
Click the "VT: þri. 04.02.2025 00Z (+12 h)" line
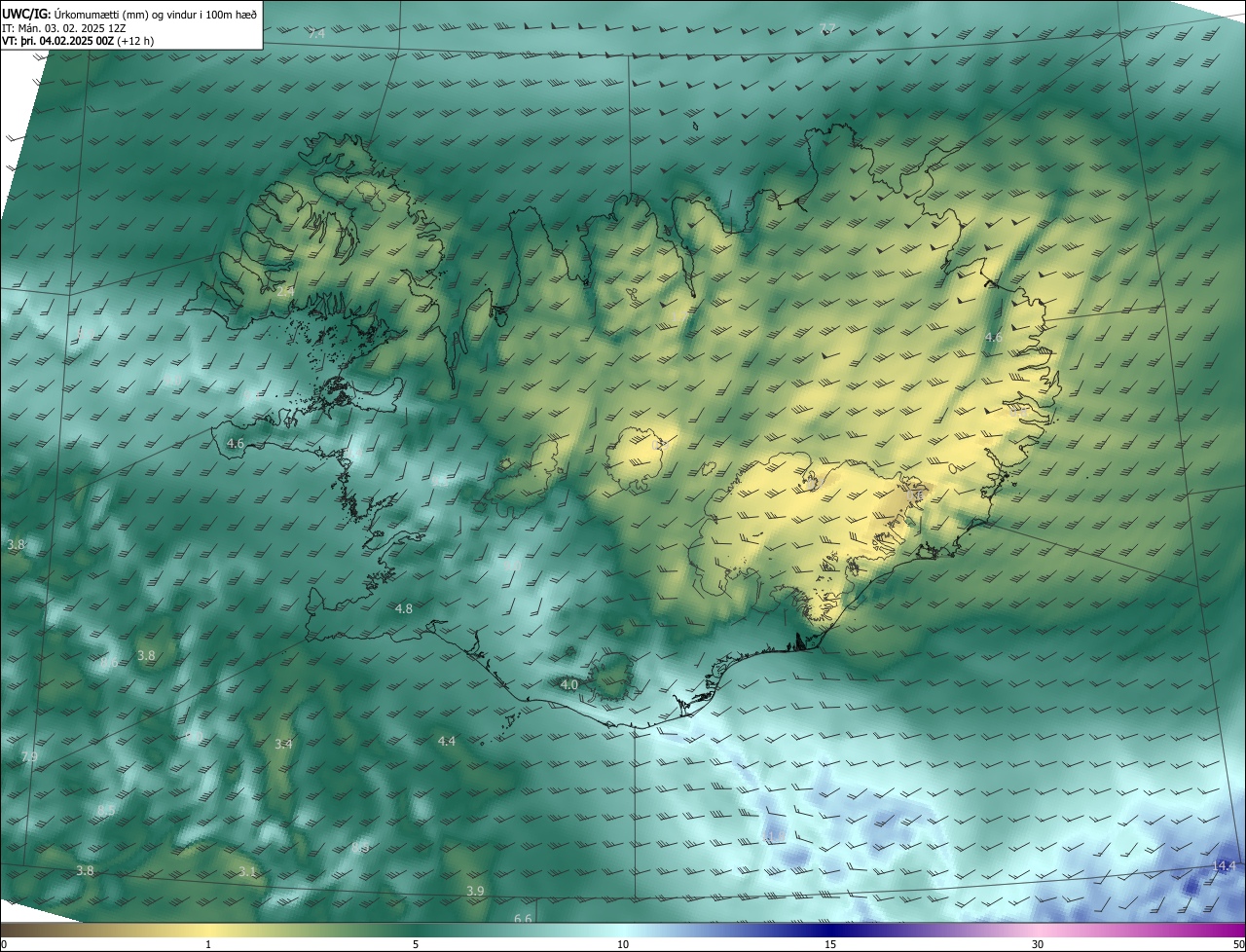[78, 41]
